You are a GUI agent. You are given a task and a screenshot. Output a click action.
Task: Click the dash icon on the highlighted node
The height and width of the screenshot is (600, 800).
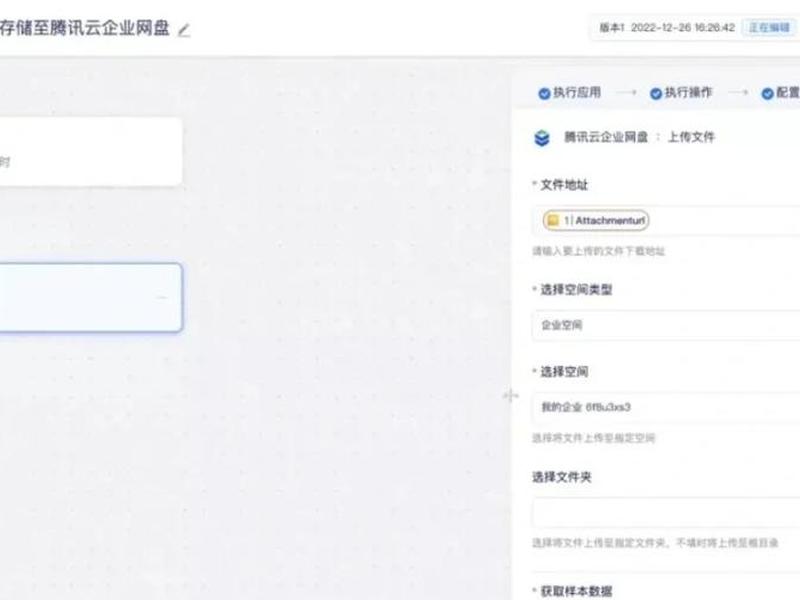[x=162, y=297]
